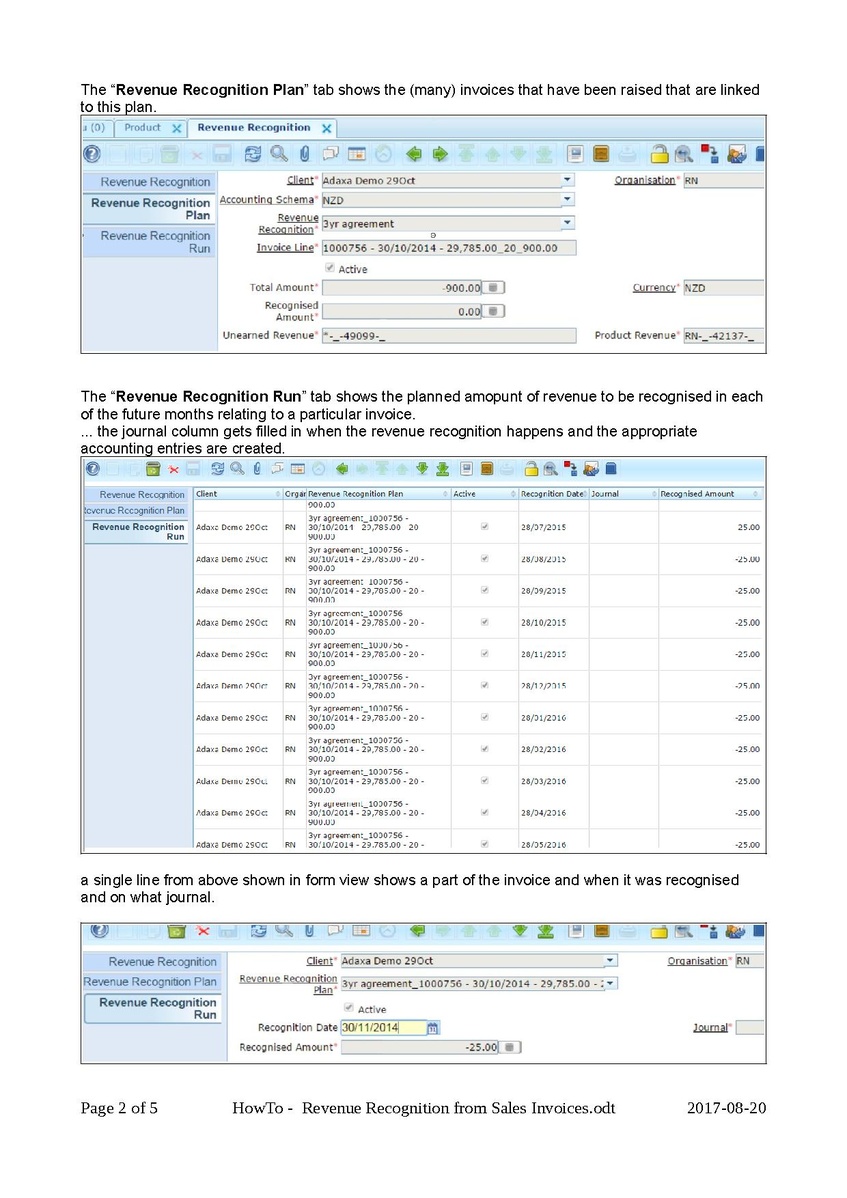Click the paperclip Attachment icon in top toolbar
847x1198 pixels.
(304, 154)
